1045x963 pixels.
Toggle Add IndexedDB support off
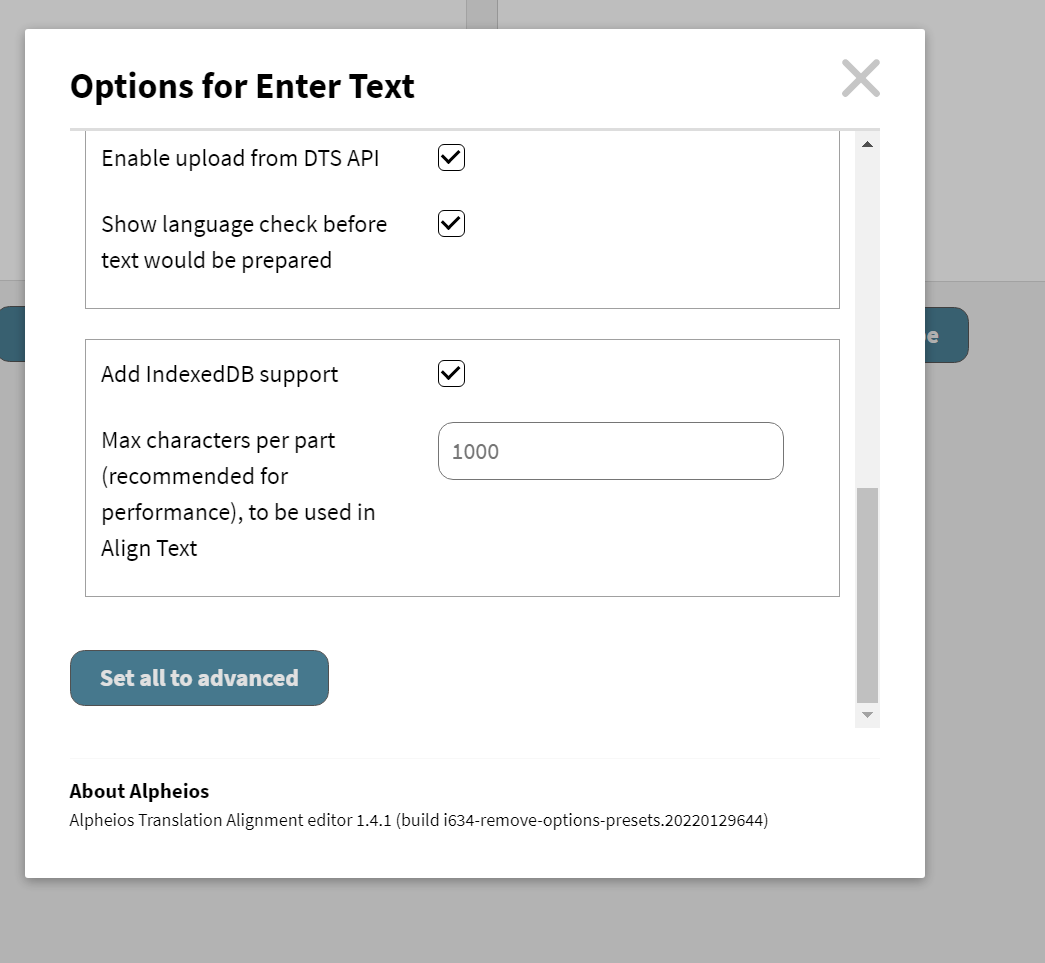[x=450, y=373]
